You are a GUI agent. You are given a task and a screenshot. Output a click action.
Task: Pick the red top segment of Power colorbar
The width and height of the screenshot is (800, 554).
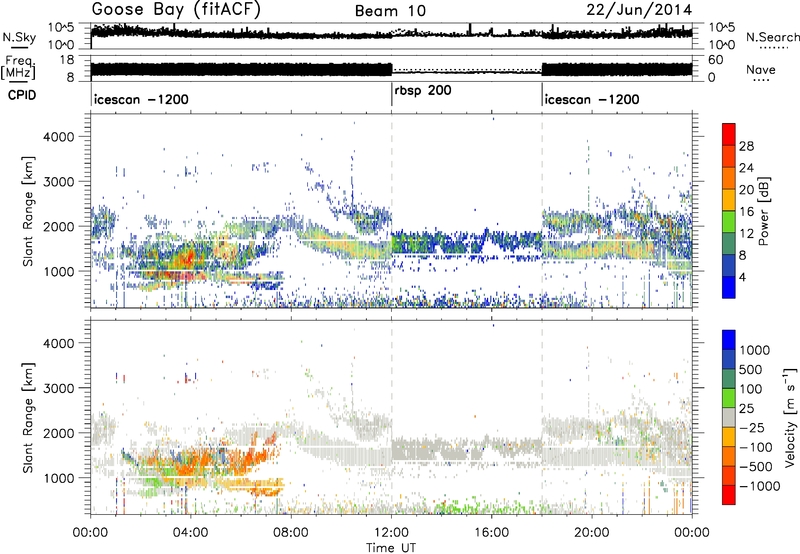click(x=729, y=135)
